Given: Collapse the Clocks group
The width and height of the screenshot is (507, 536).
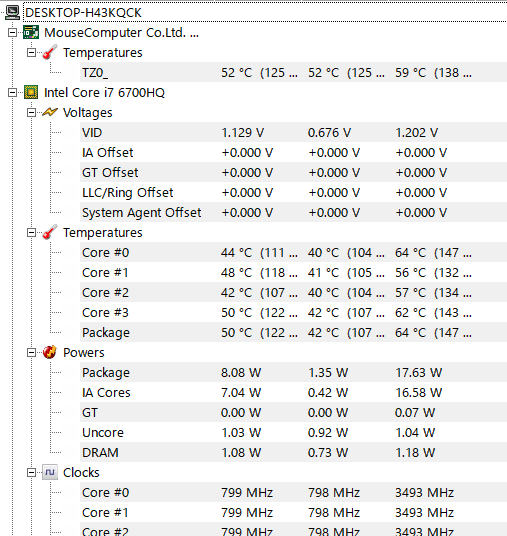Looking at the screenshot, I should click(x=31, y=472).
